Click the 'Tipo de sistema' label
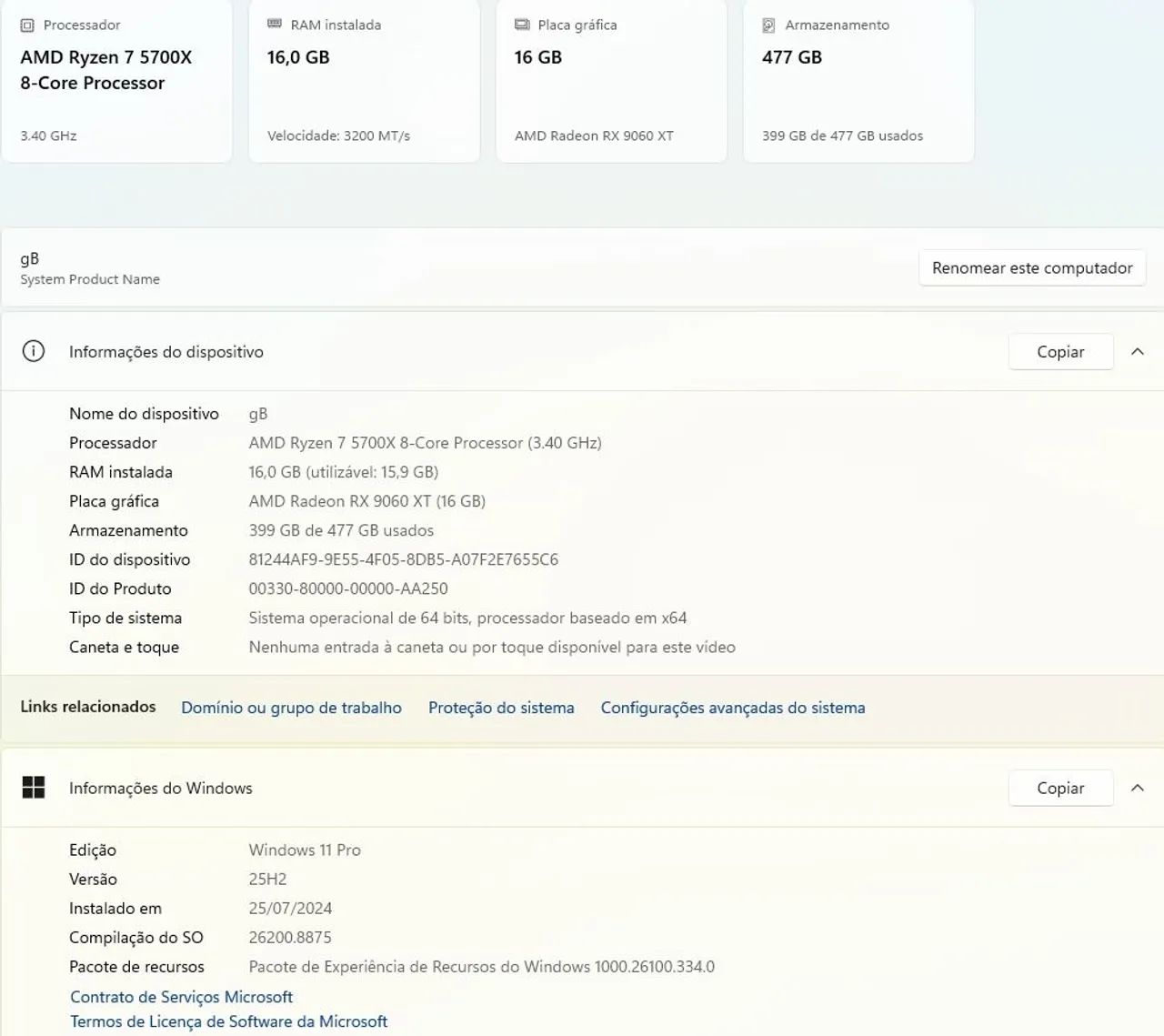 [125, 618]
